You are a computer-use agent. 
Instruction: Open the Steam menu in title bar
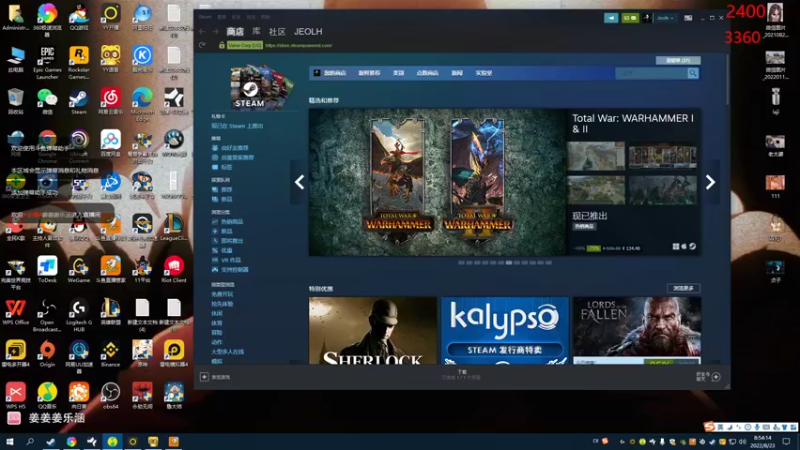pos(205,17)
